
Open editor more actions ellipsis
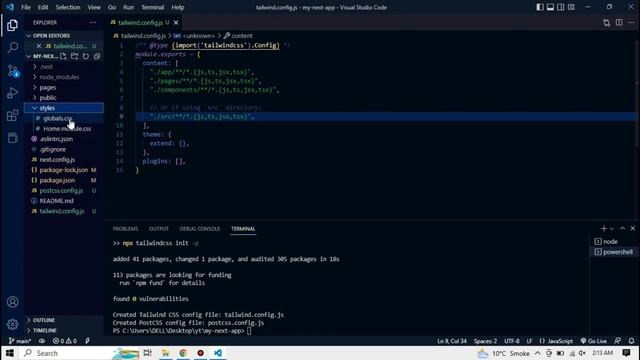tap(631, 22)
